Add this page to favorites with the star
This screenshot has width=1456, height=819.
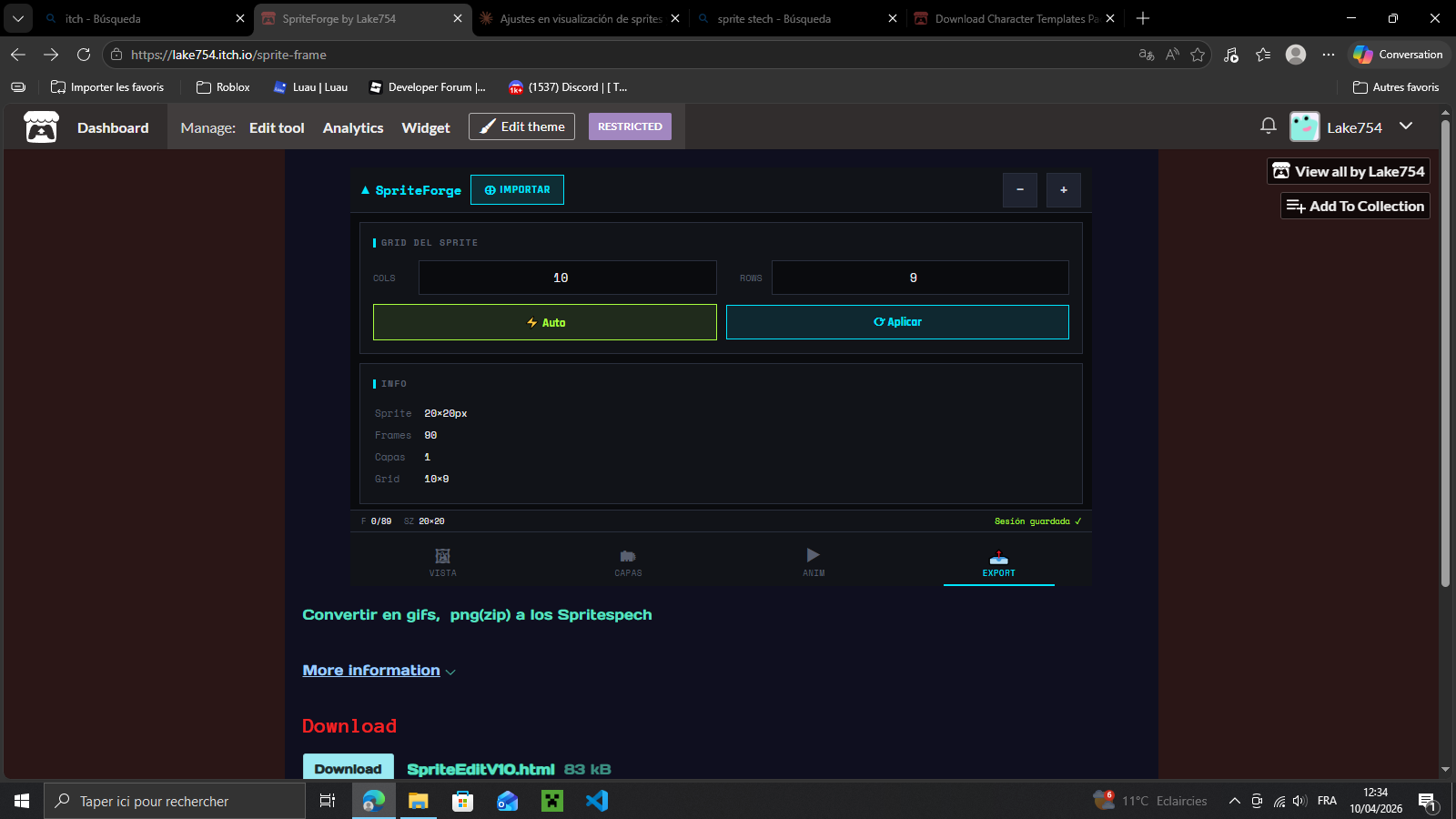(1198, 55)
